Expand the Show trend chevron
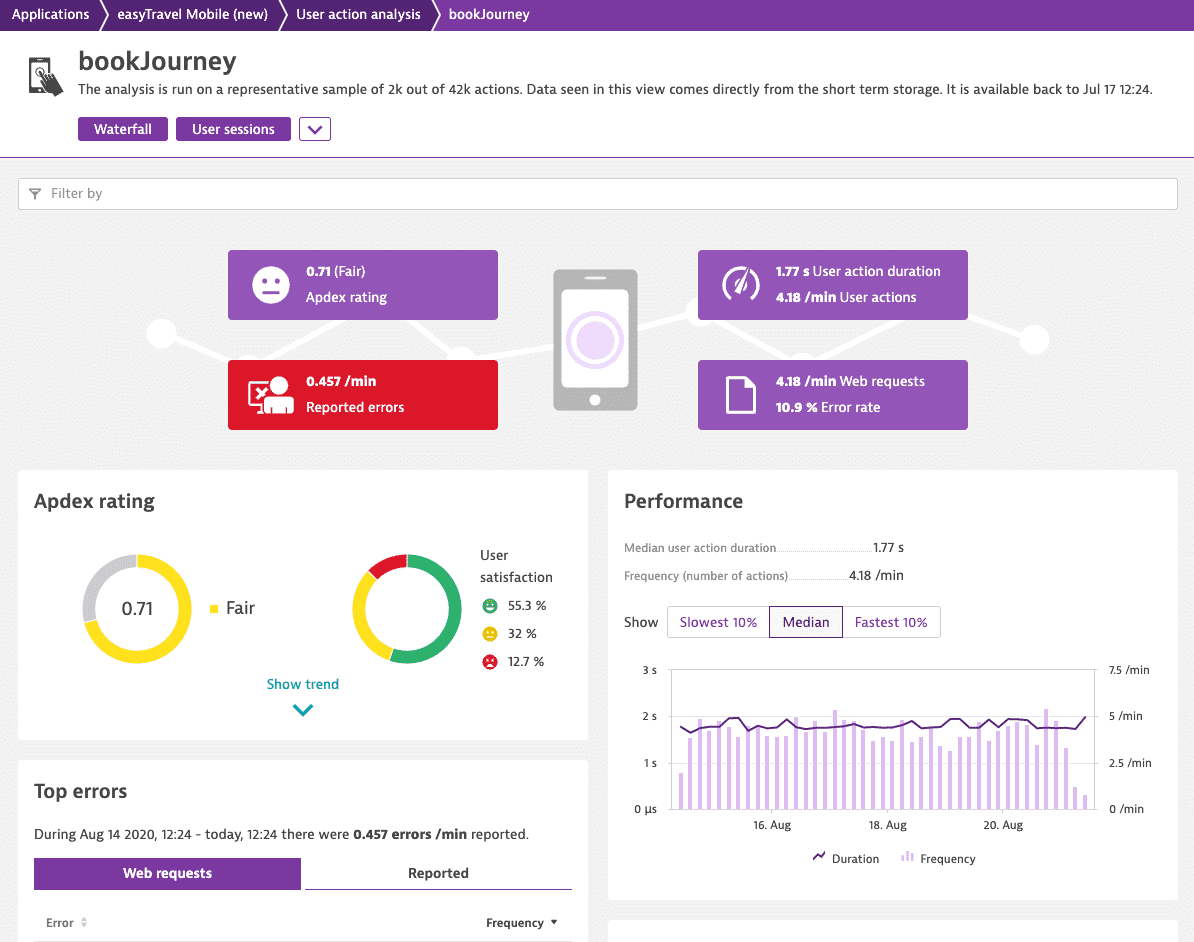Viewport: 1194px width, 942px height. point(303,710)
